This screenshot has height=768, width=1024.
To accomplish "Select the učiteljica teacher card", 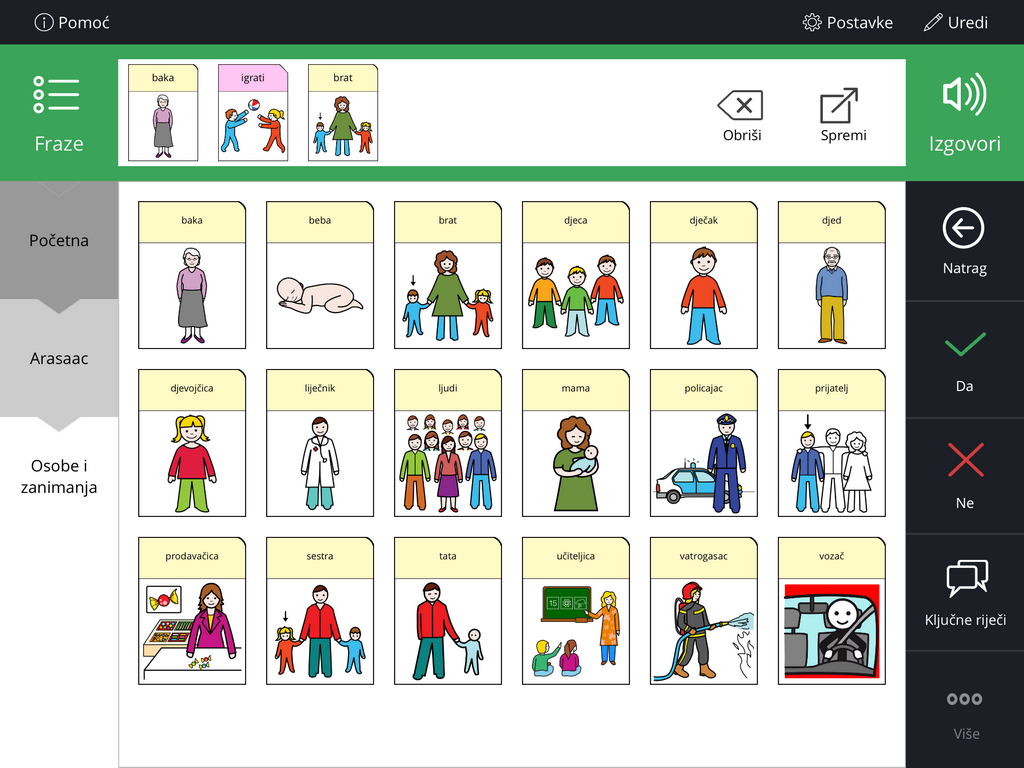I will click(x=575, y=611).
